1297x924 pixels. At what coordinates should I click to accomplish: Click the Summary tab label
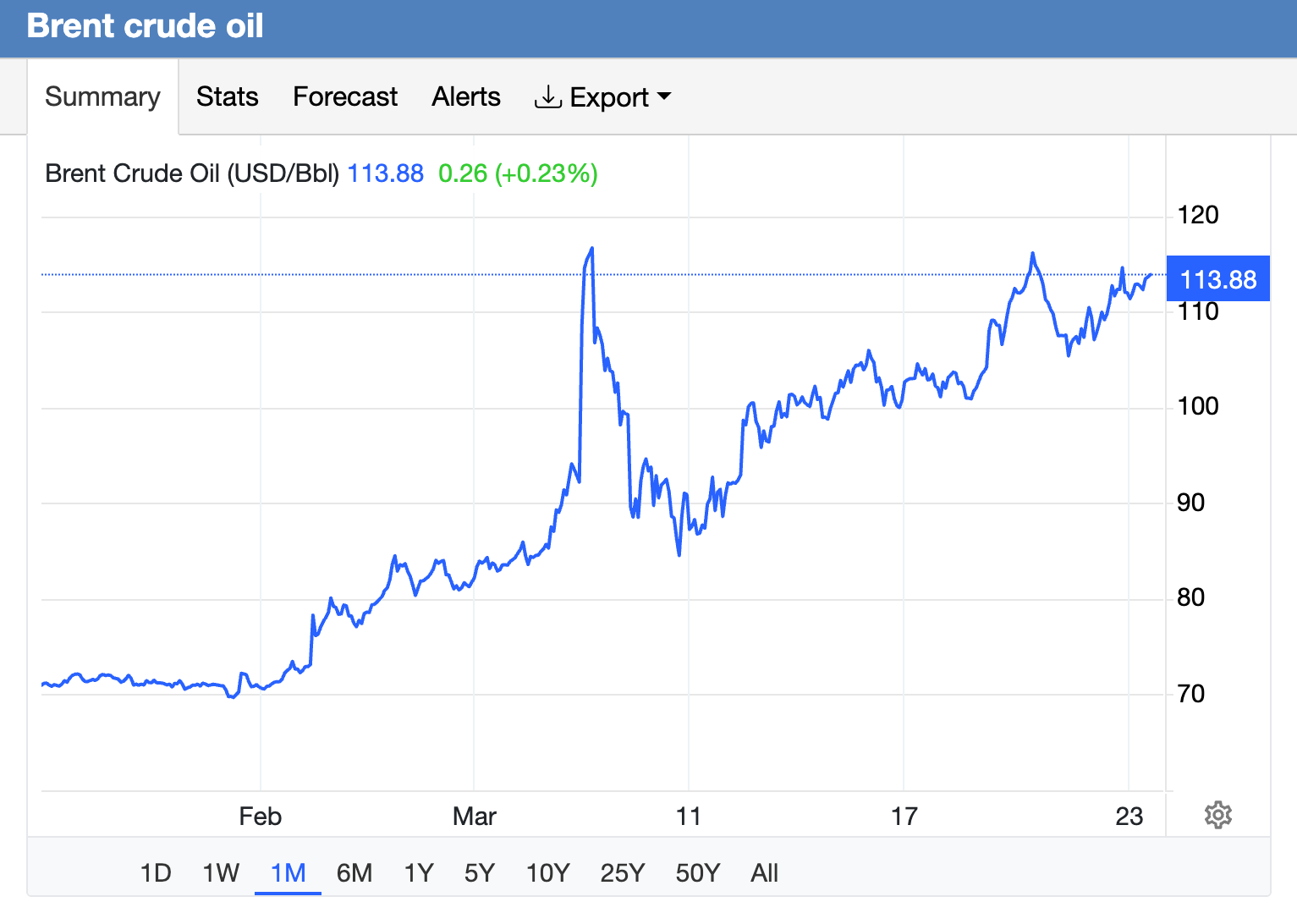pos(102,96)
